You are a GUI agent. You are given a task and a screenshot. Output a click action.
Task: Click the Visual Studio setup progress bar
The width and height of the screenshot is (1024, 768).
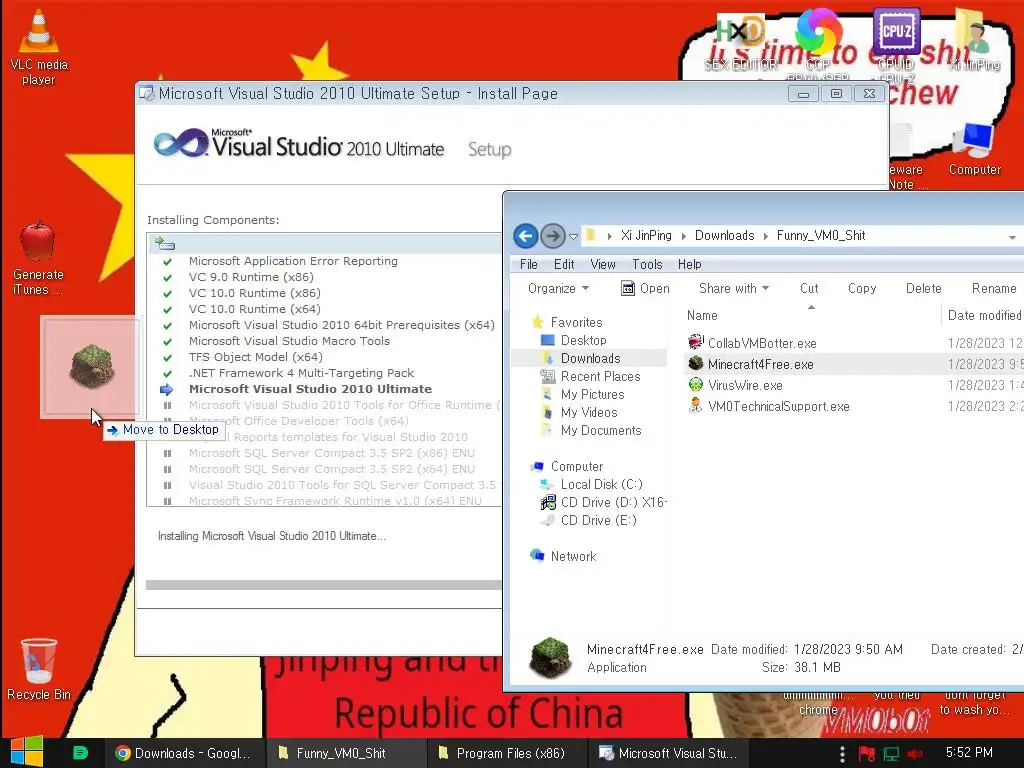click(324, 585)
